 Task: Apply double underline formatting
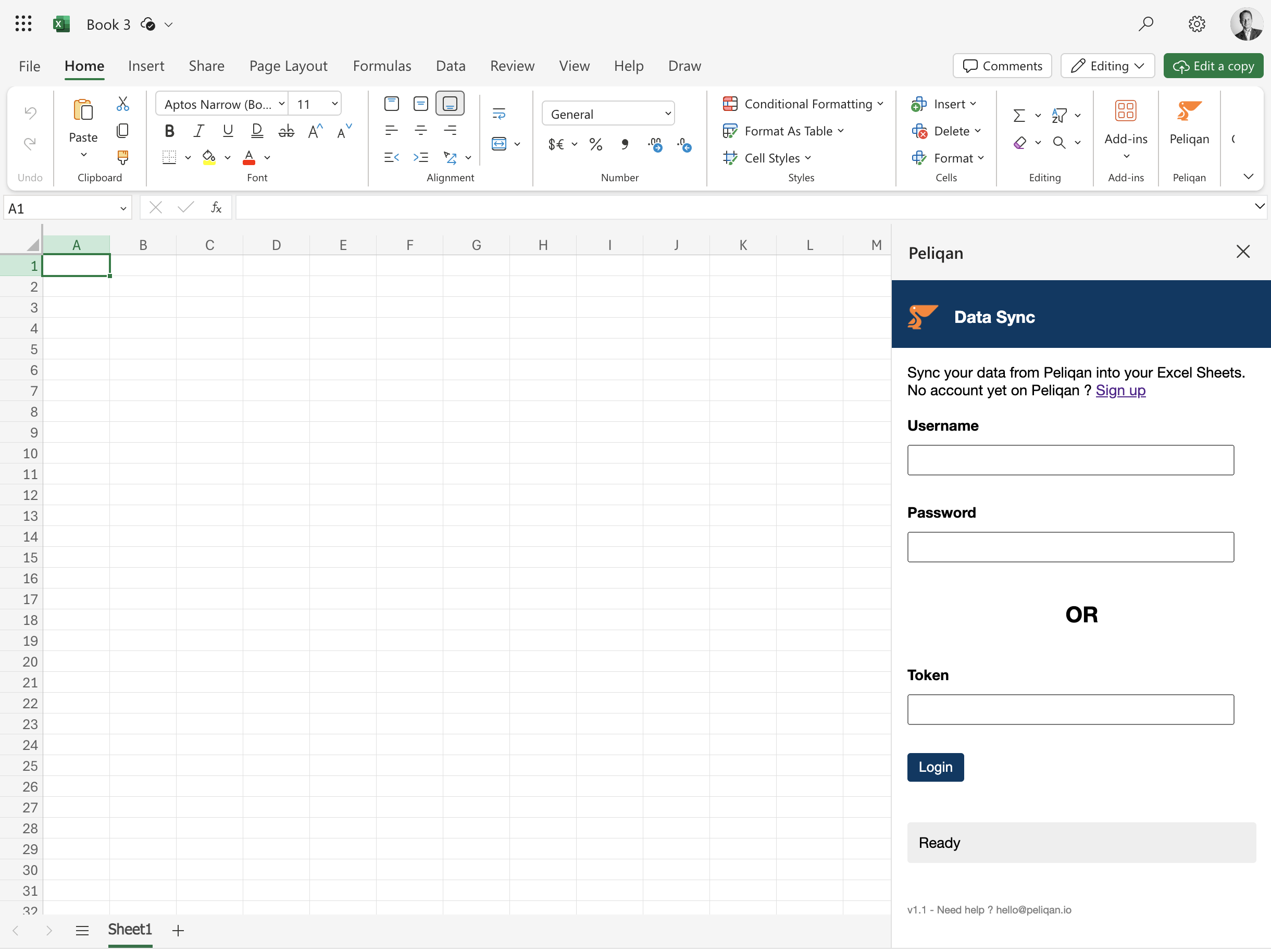tap(257, 131)
